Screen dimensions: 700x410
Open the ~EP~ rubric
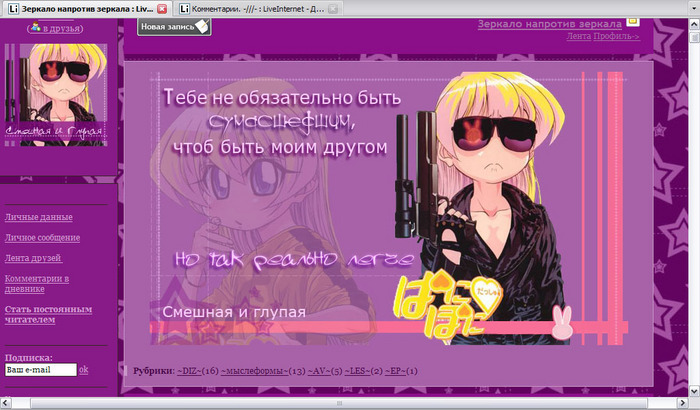point(396,371)
